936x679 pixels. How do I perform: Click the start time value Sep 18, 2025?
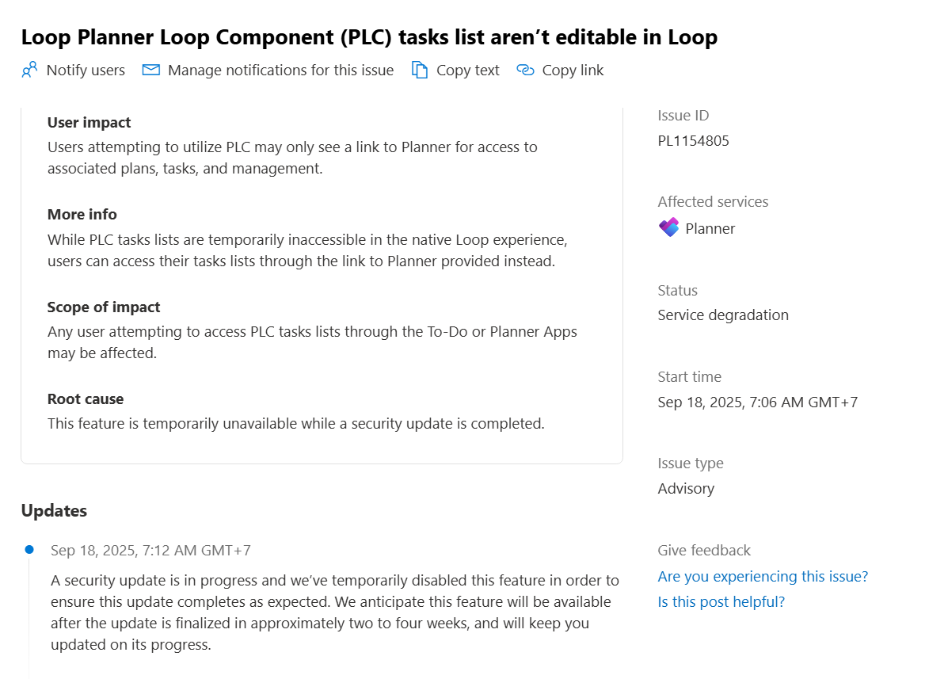757,402
